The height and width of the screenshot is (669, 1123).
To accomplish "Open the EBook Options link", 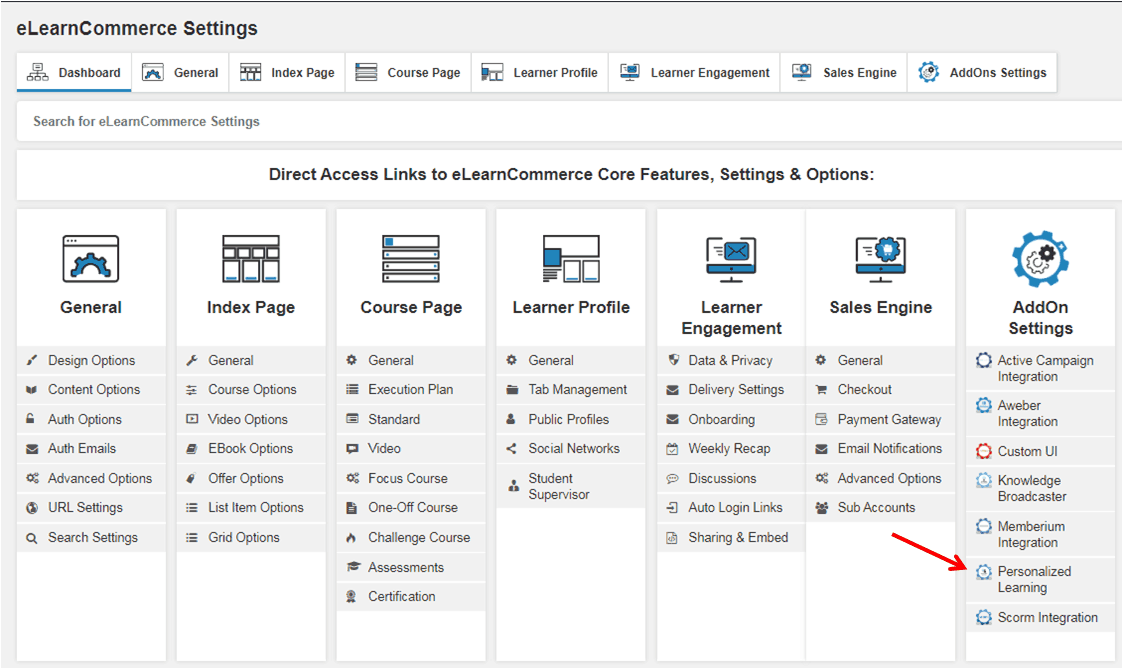I will point(251,448).
